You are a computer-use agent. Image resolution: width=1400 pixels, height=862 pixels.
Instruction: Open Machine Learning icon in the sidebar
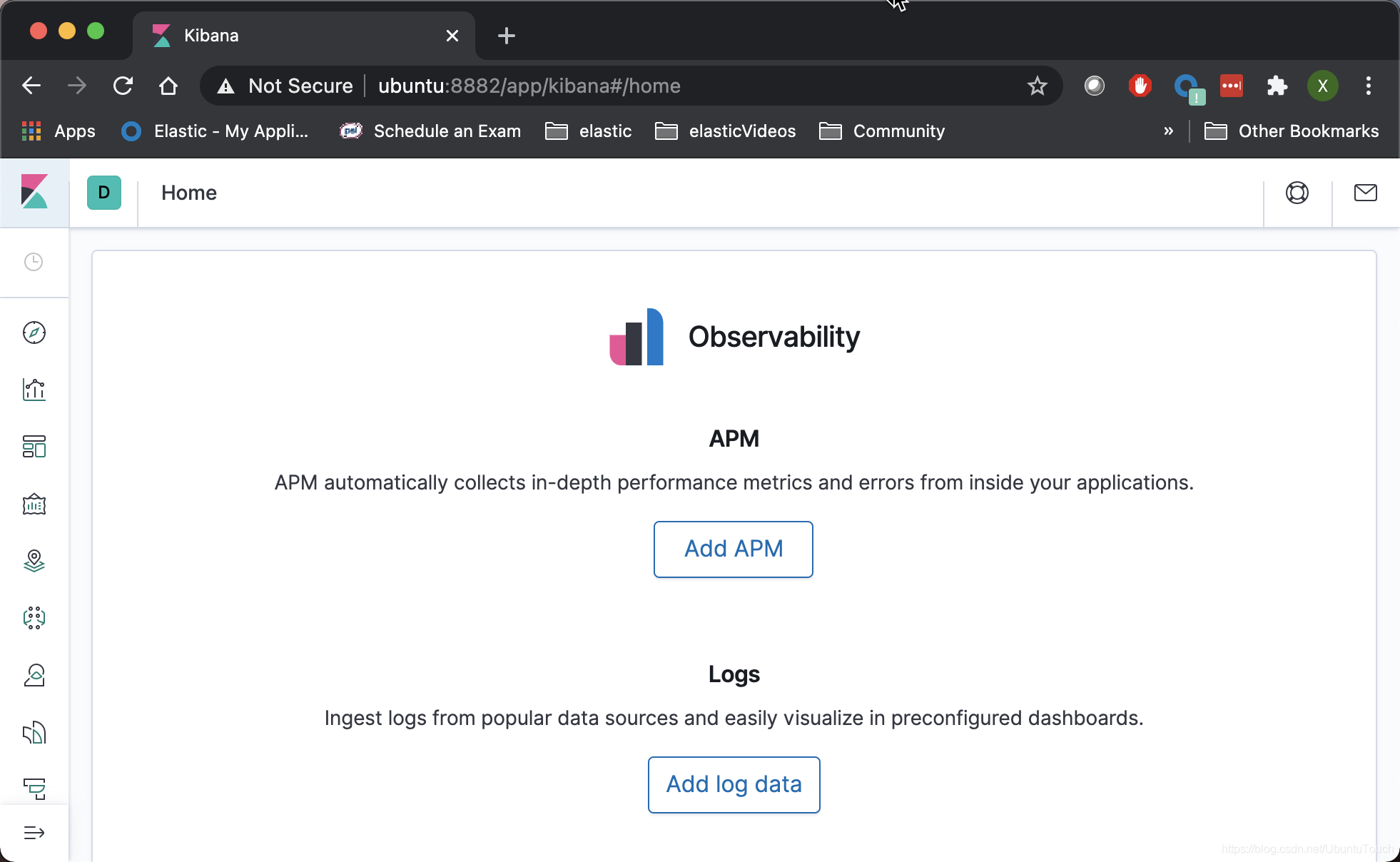(34, 618)
